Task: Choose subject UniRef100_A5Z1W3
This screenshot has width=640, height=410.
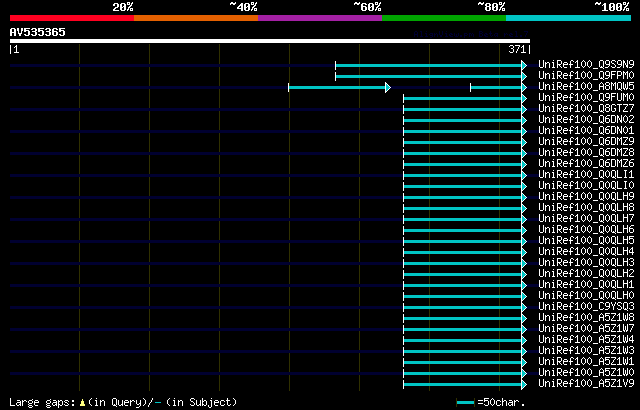Action: [x=586, y=350]
